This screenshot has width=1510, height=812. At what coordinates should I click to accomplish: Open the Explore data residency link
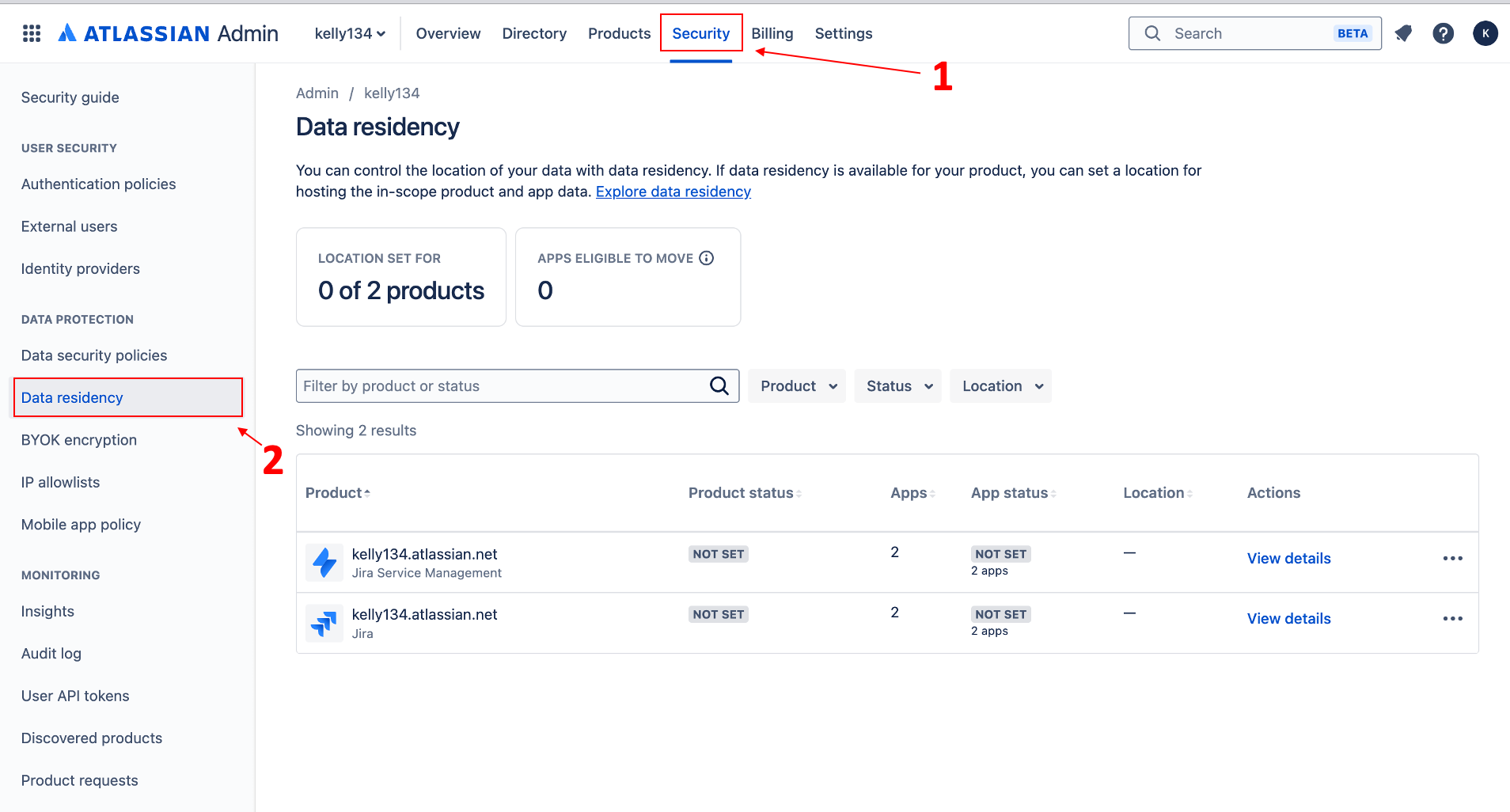[673, 192]
